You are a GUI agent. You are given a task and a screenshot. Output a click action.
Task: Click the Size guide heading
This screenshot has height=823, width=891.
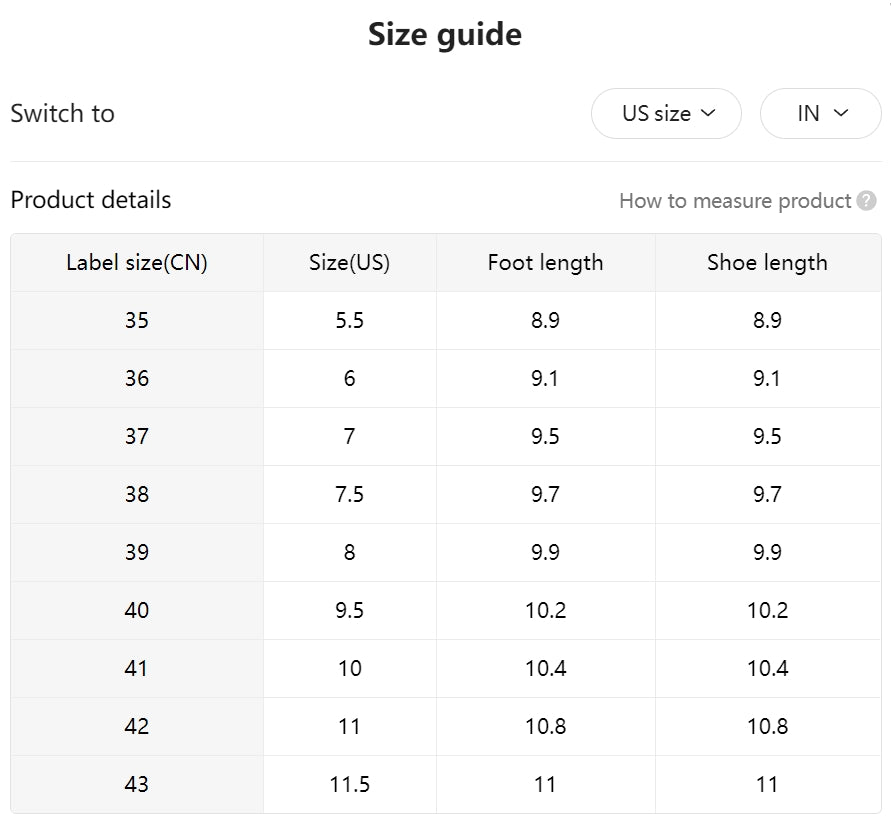[445, 35]
